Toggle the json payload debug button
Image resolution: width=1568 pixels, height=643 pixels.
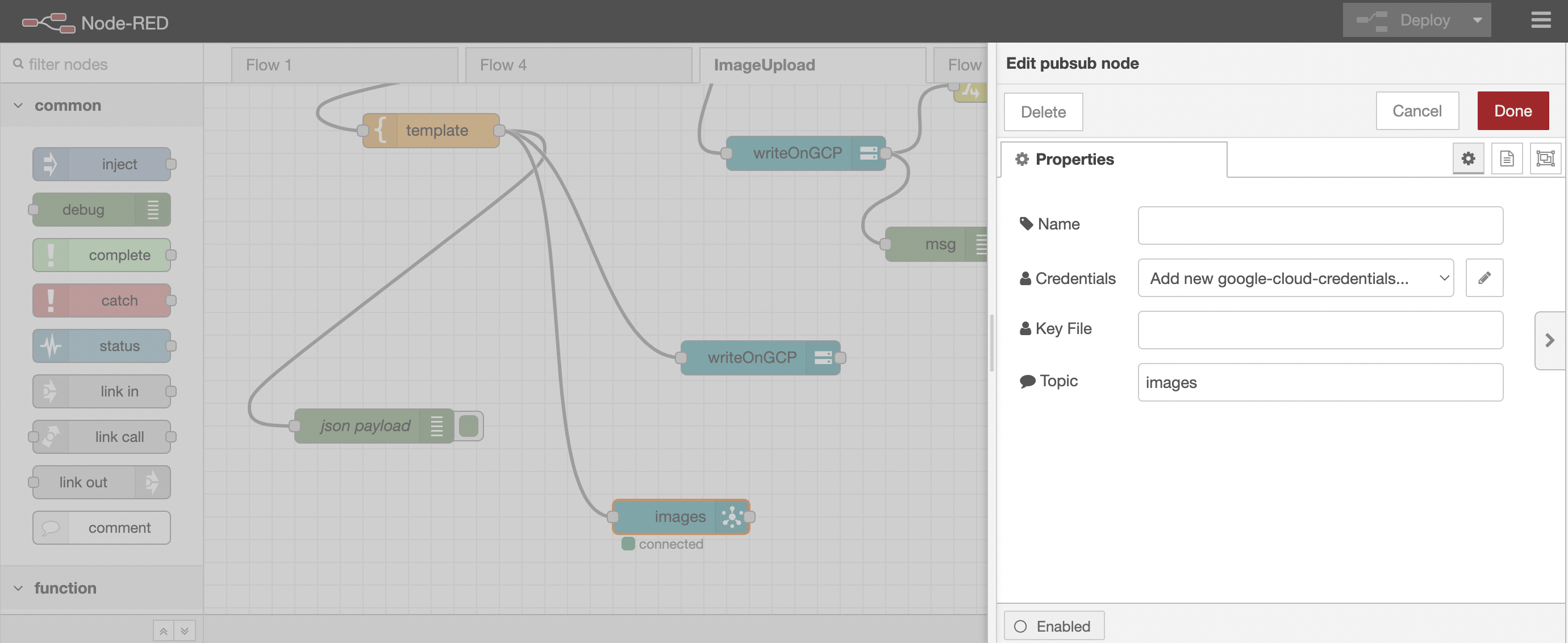469,426
